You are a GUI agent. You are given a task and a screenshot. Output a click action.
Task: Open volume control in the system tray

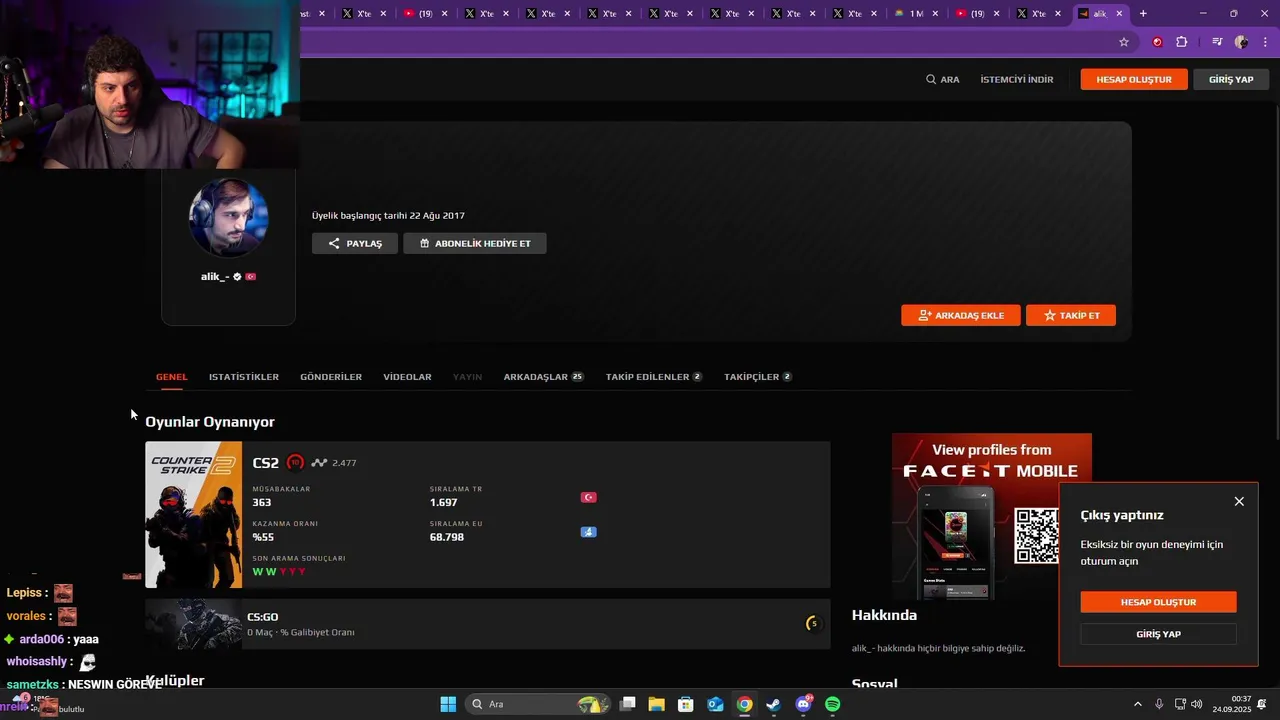[1197, 704]
